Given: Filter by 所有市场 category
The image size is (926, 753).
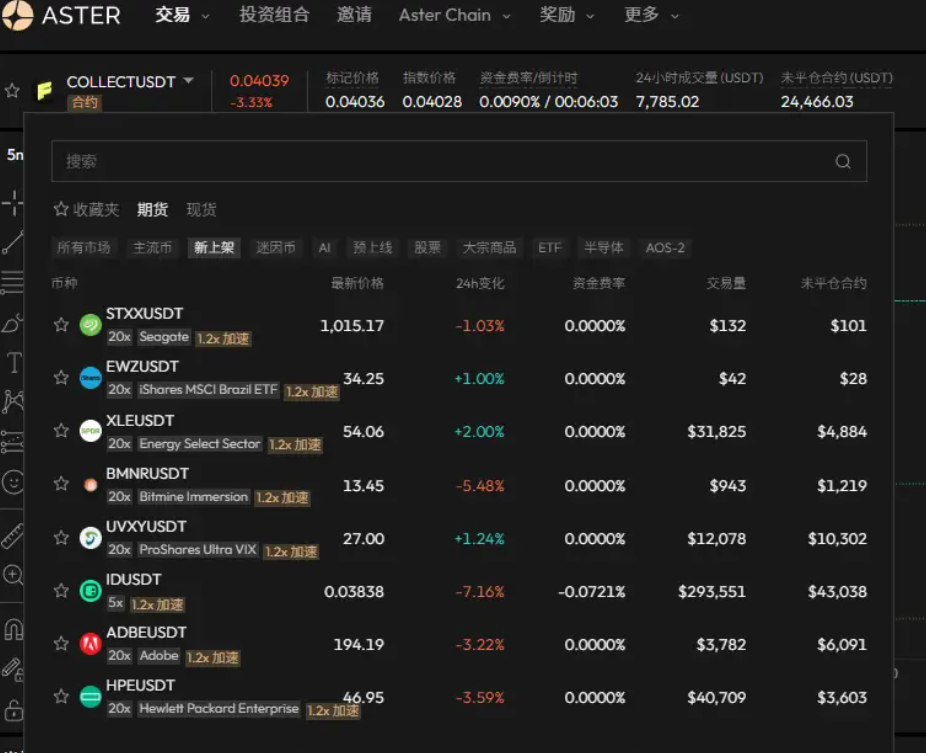Looking at the screenshot, I should 84,248.
